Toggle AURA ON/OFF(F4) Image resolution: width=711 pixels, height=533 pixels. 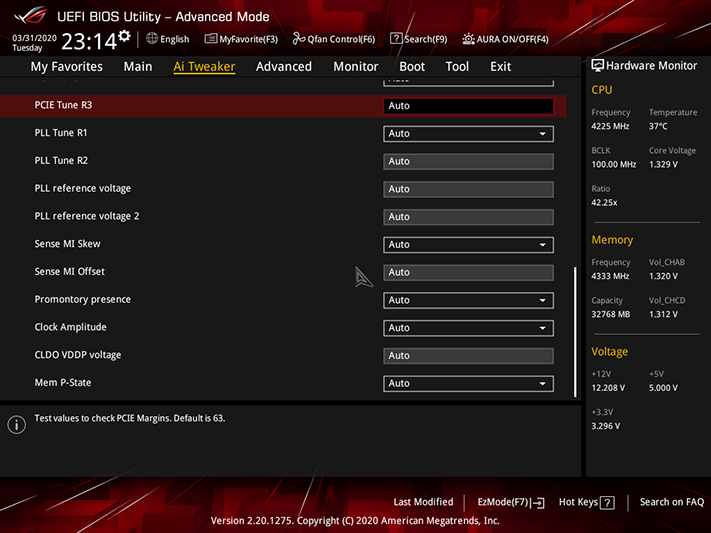pyautogui.click(x=506, y=39)
